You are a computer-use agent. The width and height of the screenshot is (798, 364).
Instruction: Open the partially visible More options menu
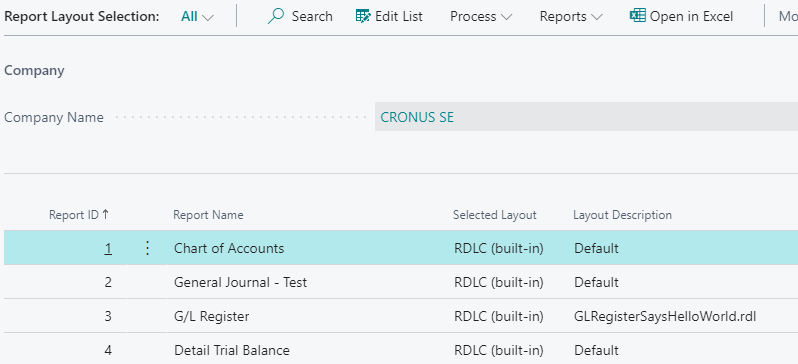(788, 16)
